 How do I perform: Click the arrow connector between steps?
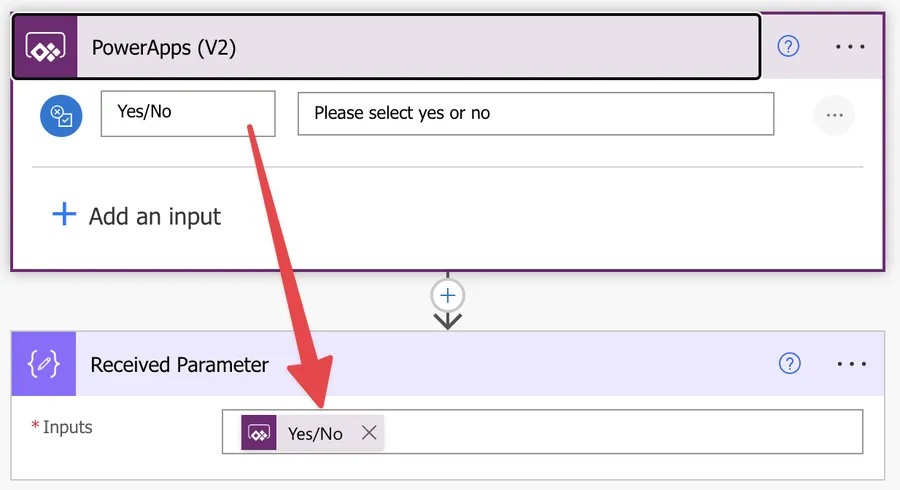pyautogui.click(x=447, y=320)
